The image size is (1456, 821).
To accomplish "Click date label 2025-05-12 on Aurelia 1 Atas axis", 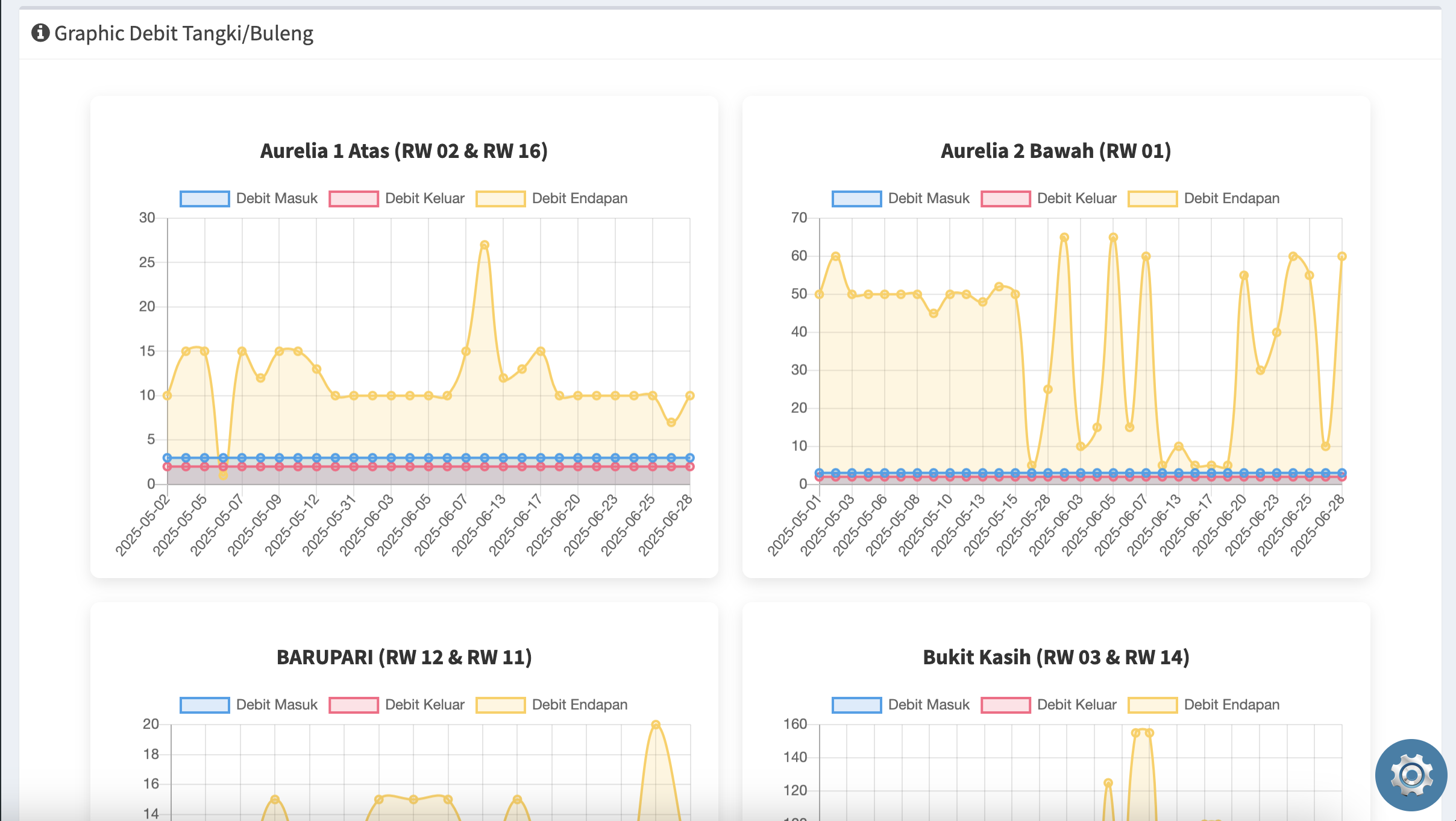I will pos(292,525).
